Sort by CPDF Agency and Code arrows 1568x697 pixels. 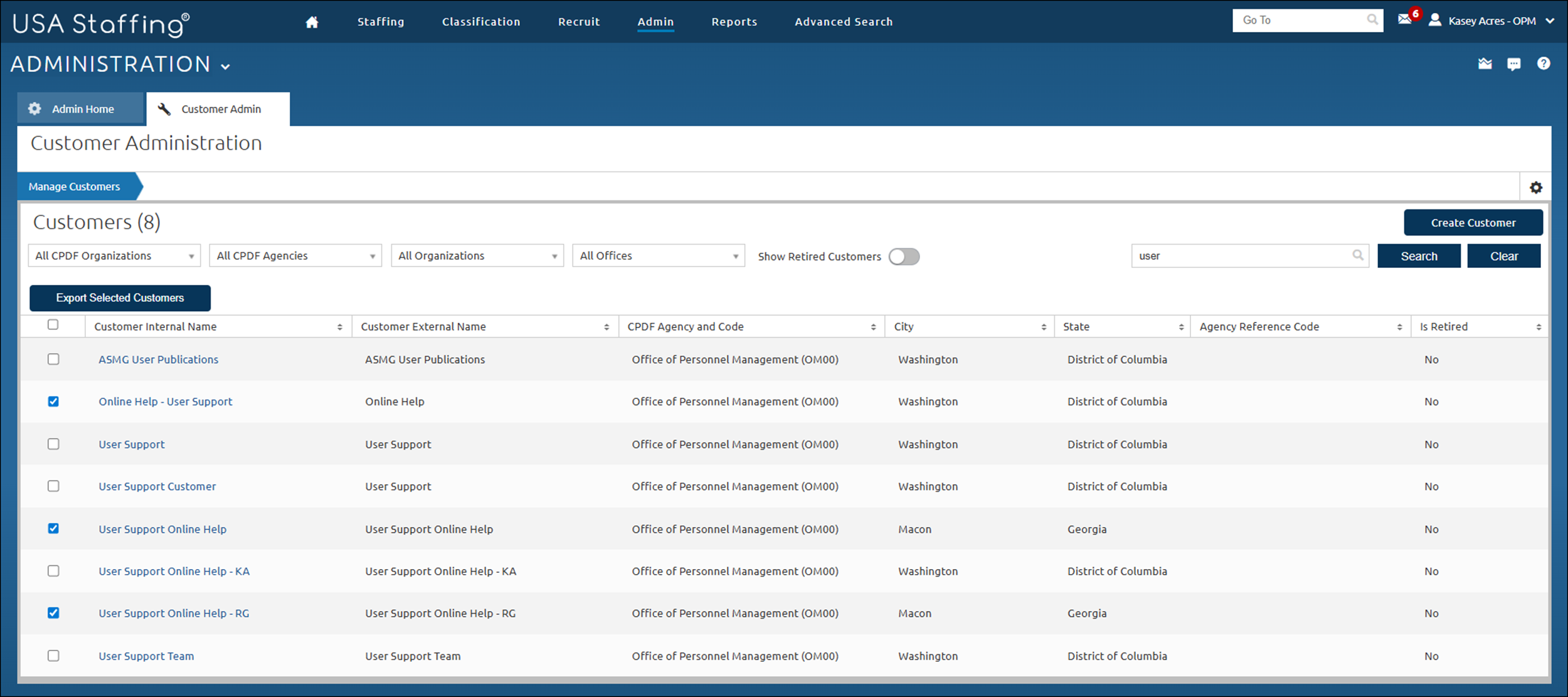pos(873,327)
